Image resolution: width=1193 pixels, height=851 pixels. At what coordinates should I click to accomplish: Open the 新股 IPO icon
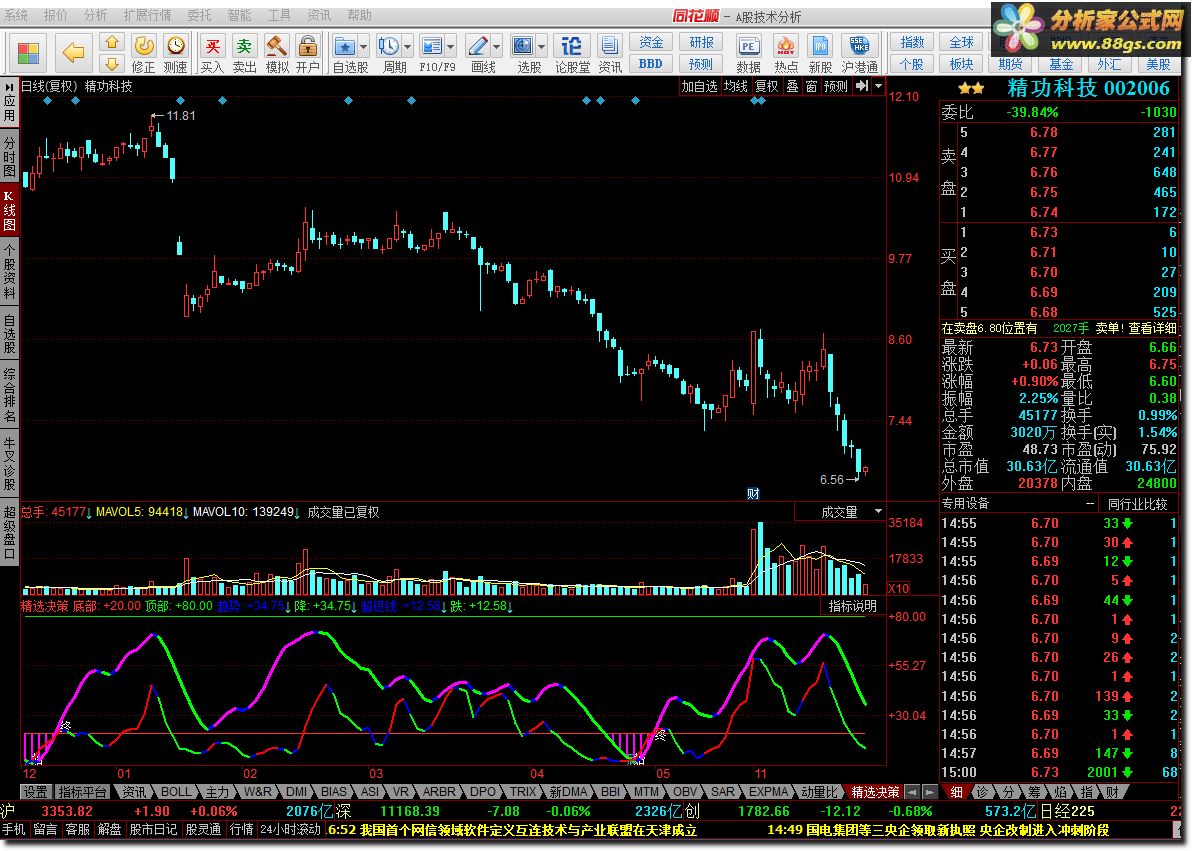[x=820, y=53]
